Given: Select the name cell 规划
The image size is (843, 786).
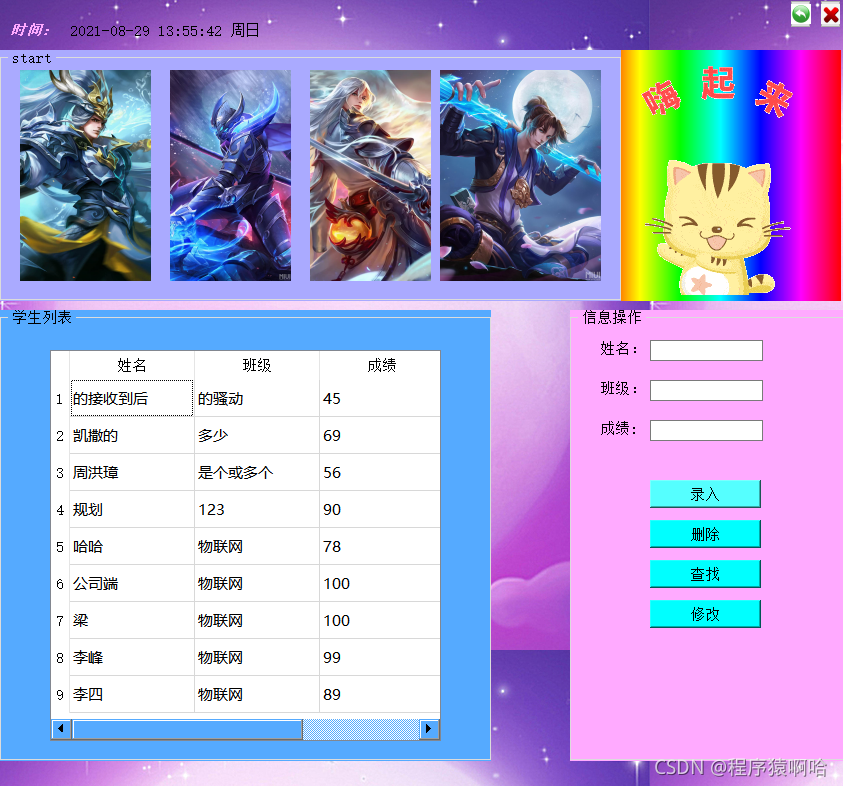Looking at the screenshot, I should tap(132, 509).
